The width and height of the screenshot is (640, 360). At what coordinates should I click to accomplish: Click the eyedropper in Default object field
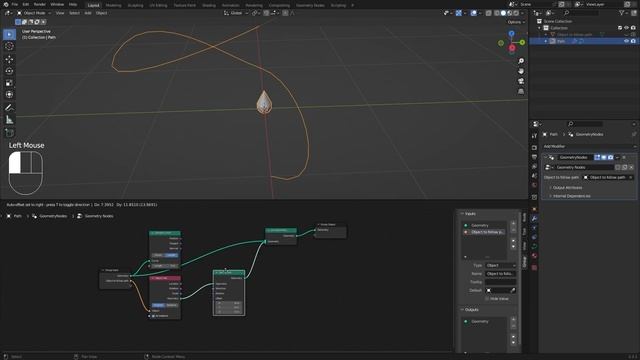pos(513,290)
